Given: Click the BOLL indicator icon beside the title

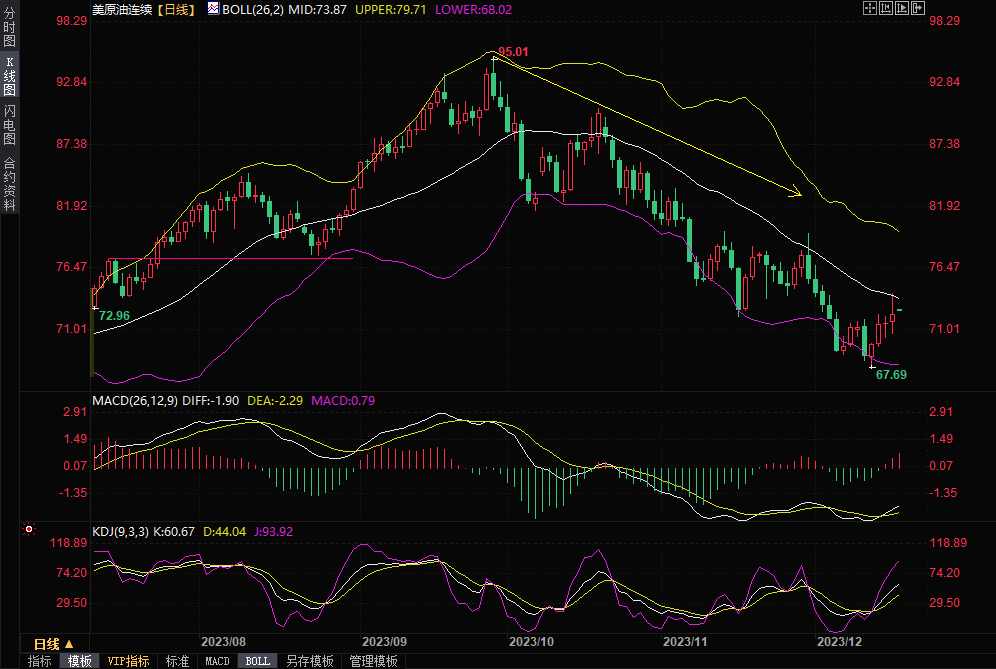Looking at the screenshot, I should (x=213, y=8).
